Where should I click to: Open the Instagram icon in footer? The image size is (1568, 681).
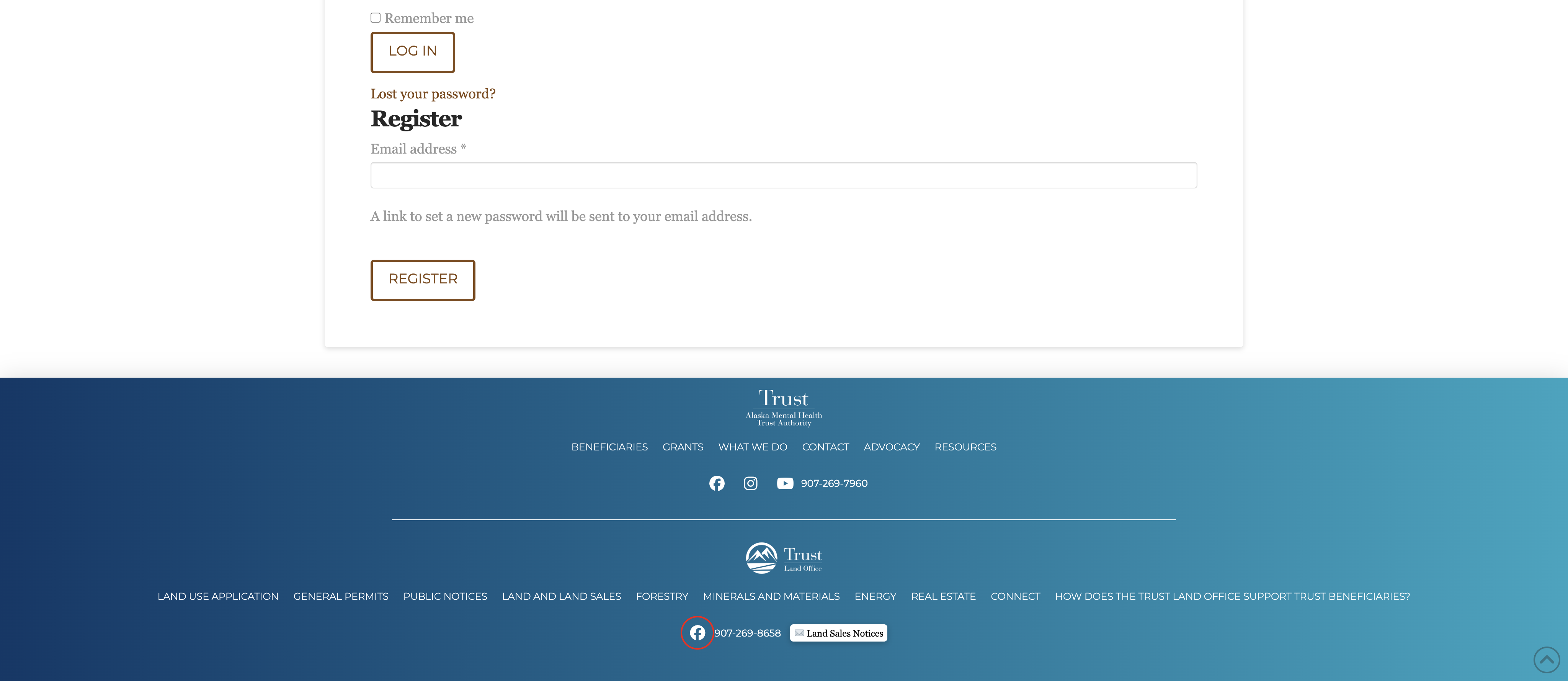coord(751,483)
